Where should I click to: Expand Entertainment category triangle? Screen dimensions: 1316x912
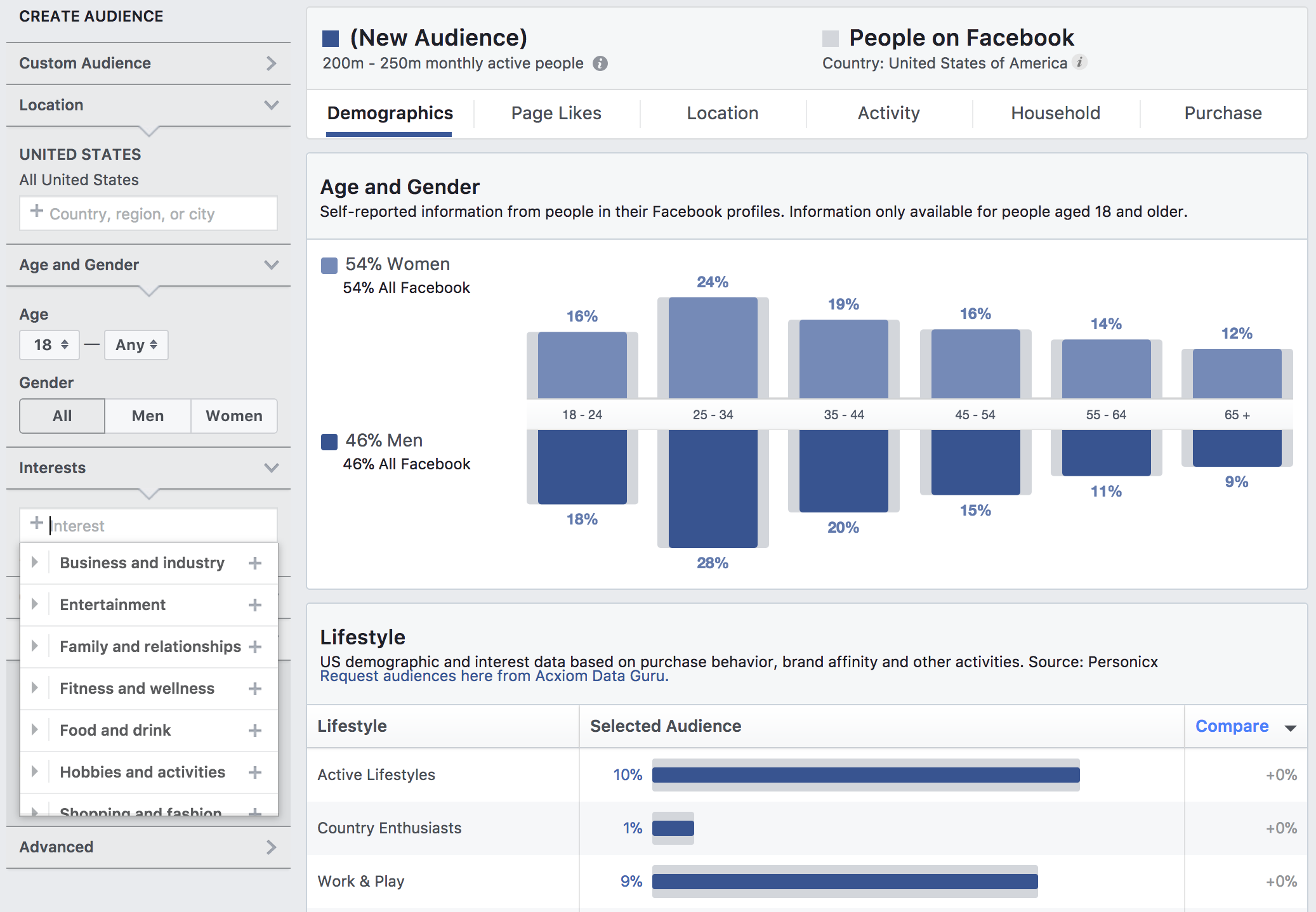35,604
